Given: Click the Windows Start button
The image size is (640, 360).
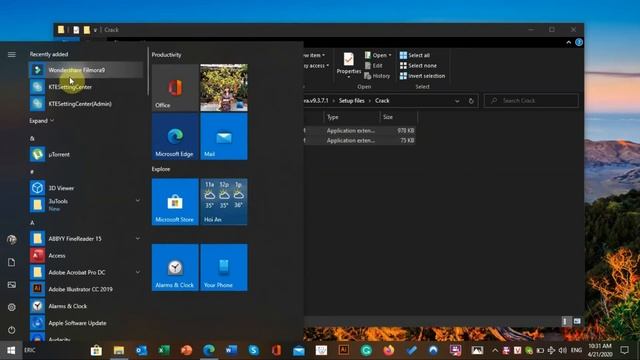Looking at the screenshot, I should pos(11,350).
